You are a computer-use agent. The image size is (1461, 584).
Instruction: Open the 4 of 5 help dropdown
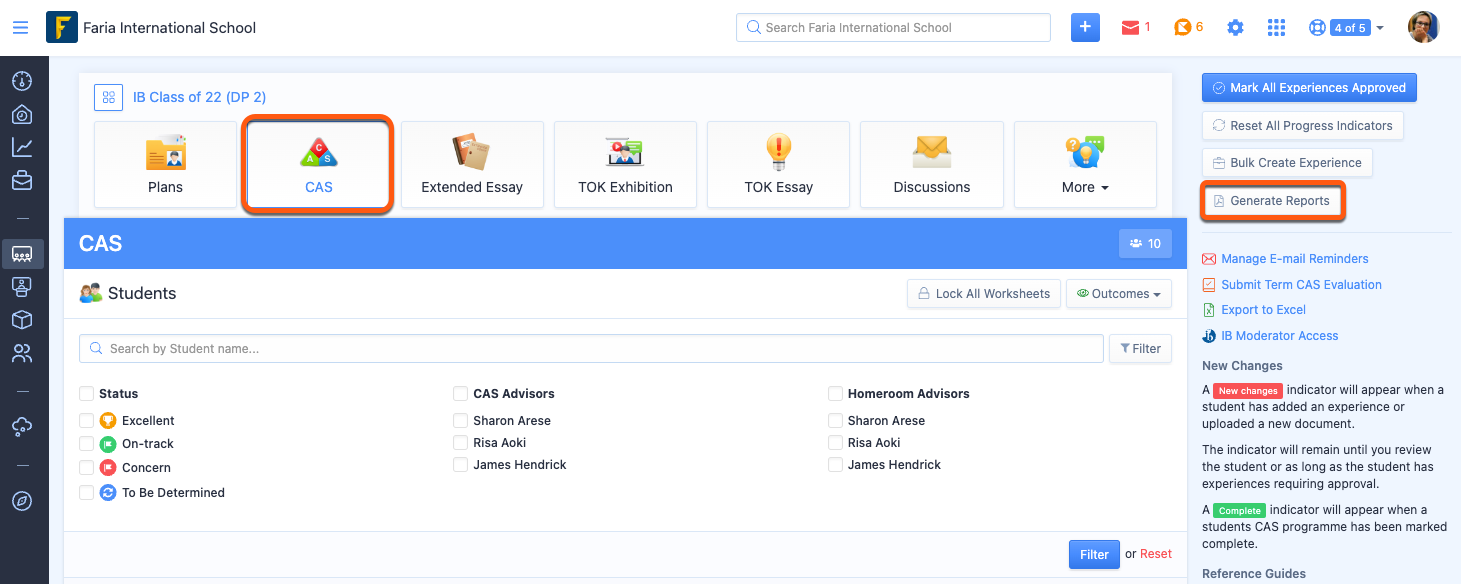[x=1346, y=28]
